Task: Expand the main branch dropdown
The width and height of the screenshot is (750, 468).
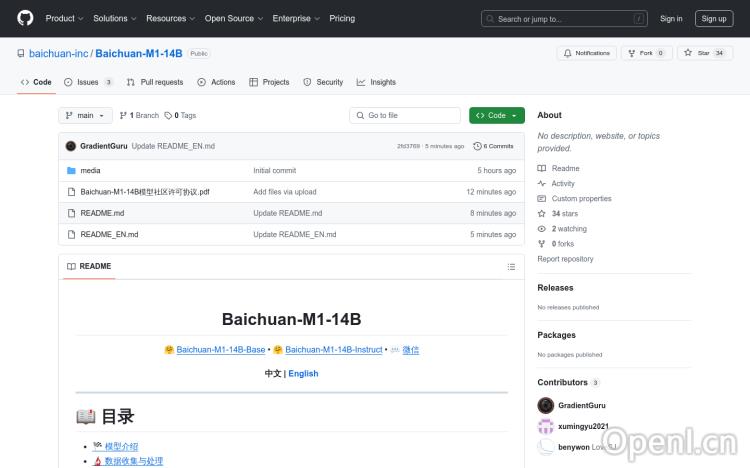Action: (85, 115)
